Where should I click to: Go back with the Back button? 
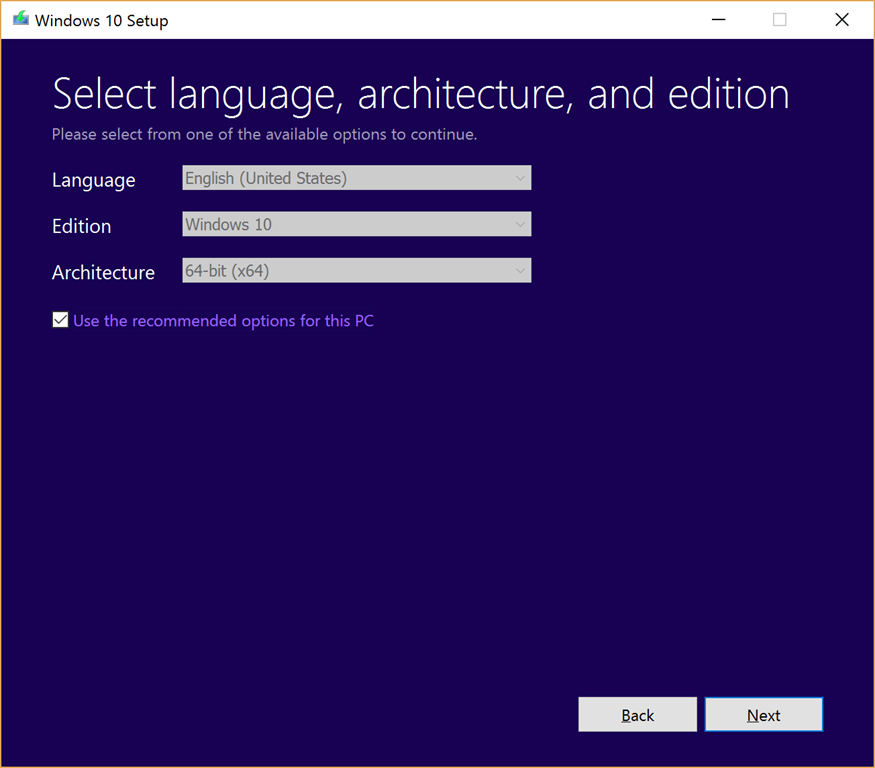(637, 714)
